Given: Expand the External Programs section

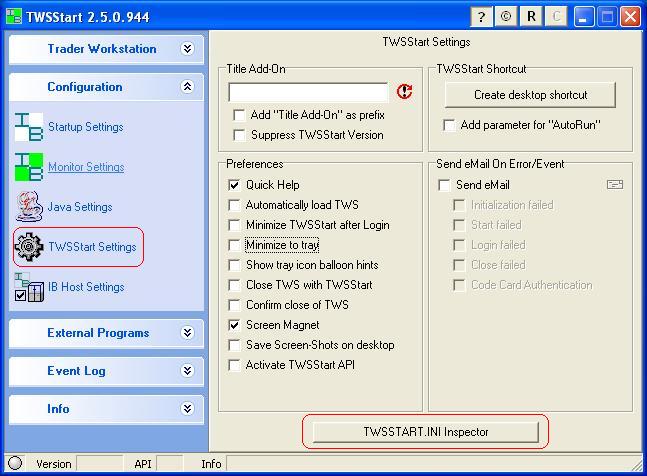Looking at the screenshot, I should (187, 332).
